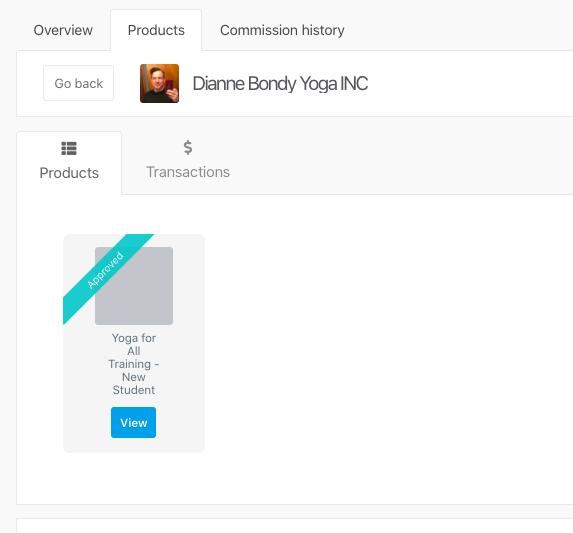Viewport: 573px width, 533px height.
Task: Select the top Products tab
Action: (156, 30)
